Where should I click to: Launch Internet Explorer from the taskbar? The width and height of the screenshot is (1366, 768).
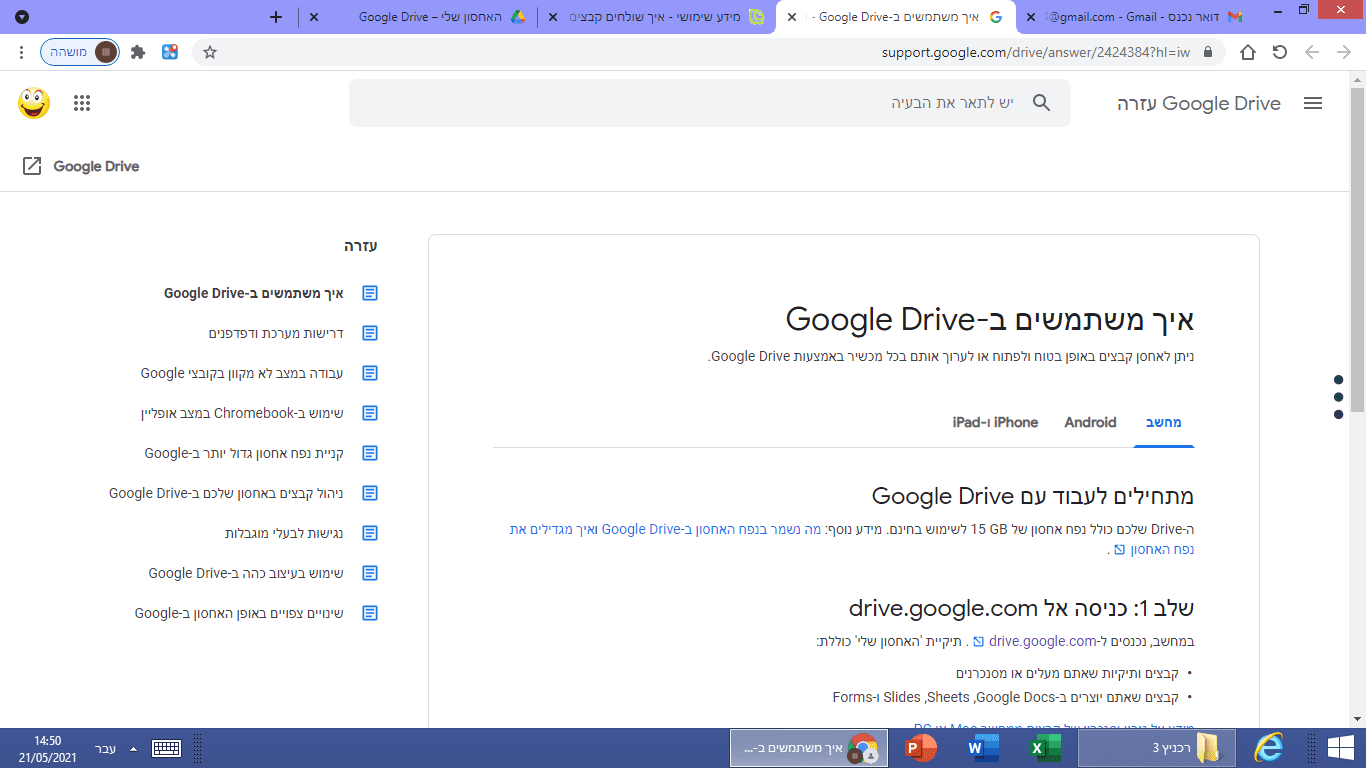point(1269,748)
